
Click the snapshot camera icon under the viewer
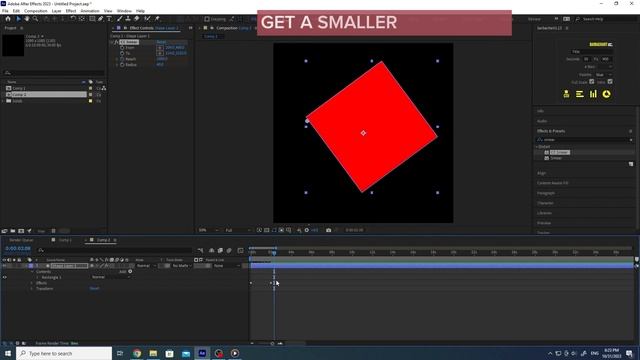click(x=329, y=230)
